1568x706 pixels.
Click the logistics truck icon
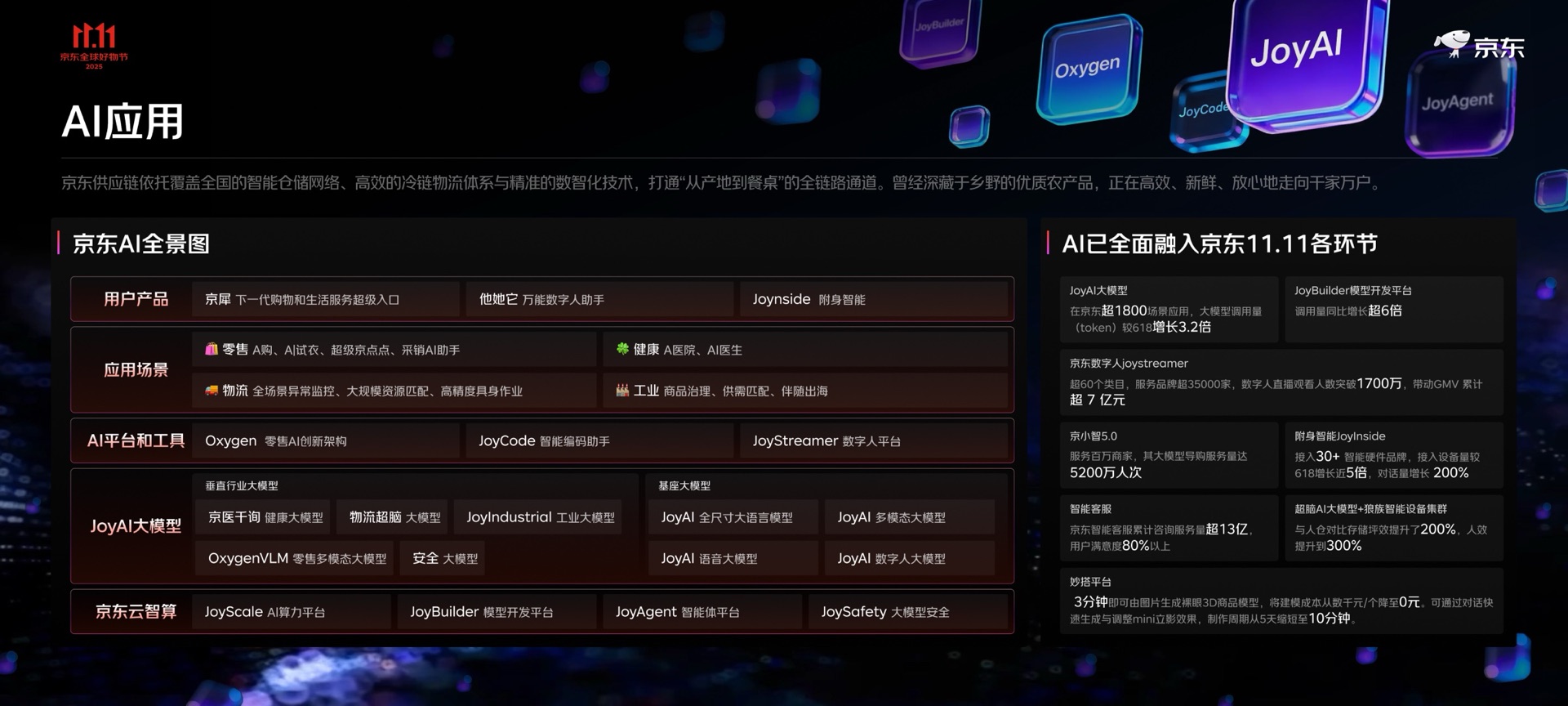click(x=211, y=391)
